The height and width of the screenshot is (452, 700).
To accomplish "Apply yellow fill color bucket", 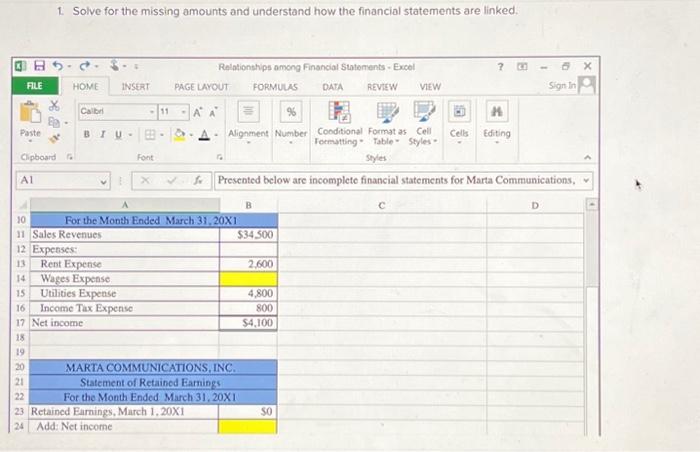I will click(x=179, y=134).
